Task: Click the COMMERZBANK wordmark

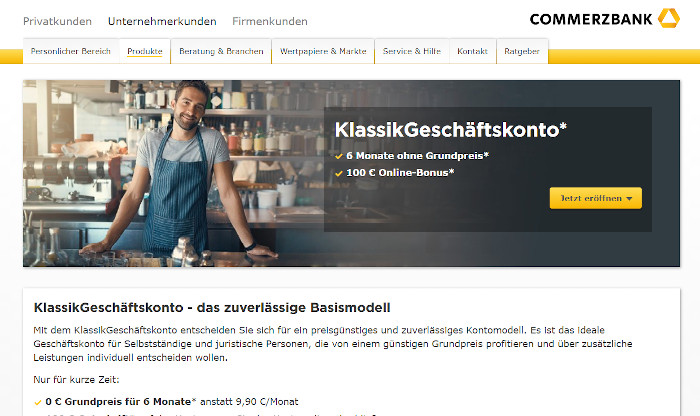Action: 591,19
